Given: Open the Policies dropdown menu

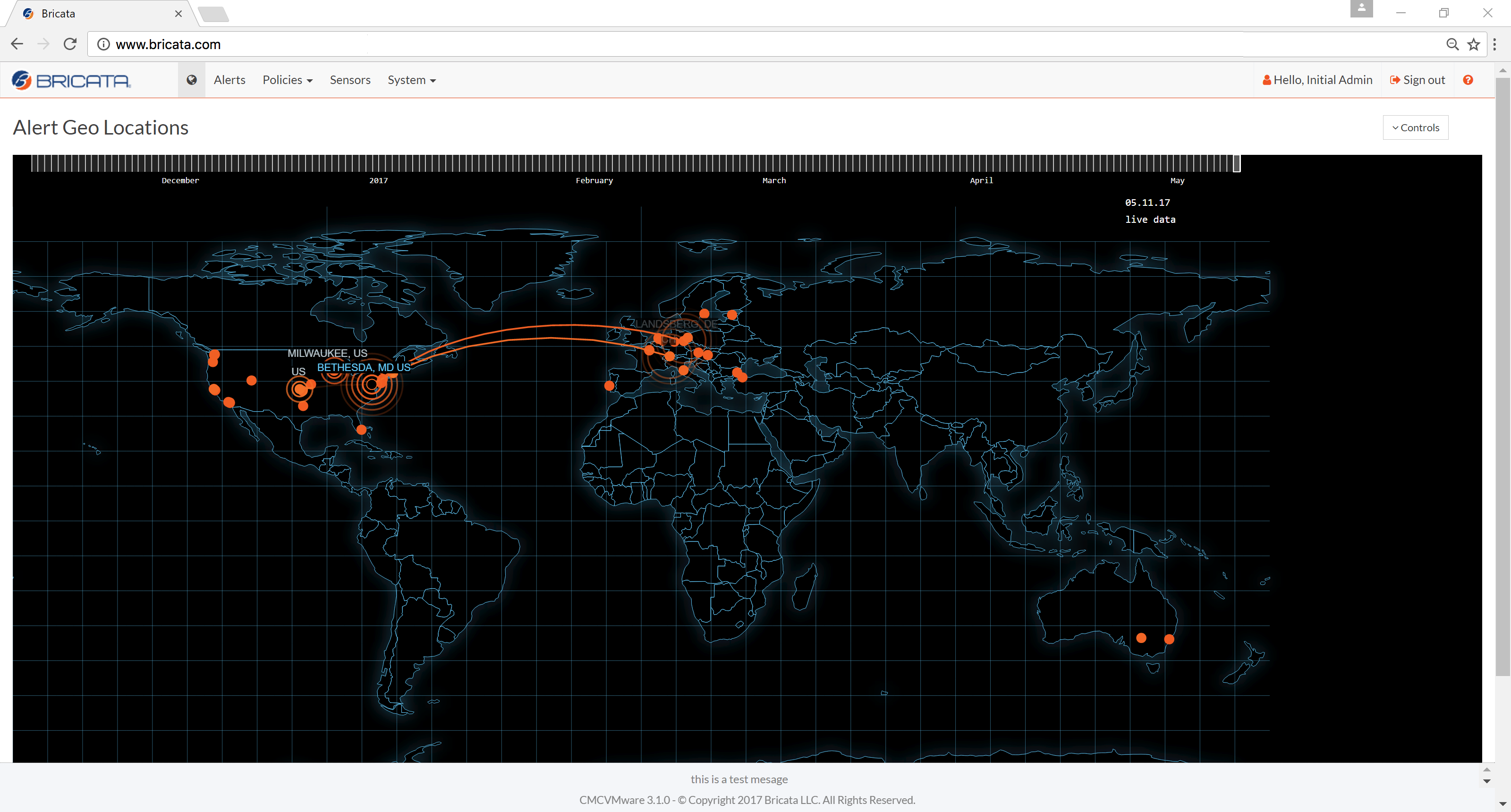Looking at the screenshot, I should click(287, 80).
